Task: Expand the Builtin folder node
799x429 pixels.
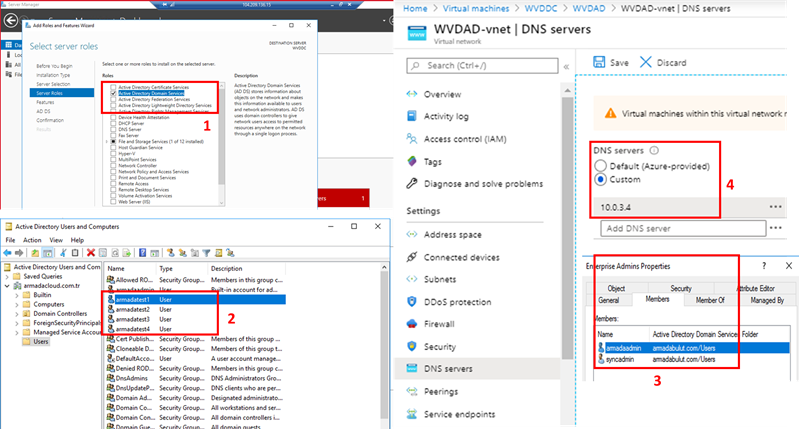Action: pos(17,295)
